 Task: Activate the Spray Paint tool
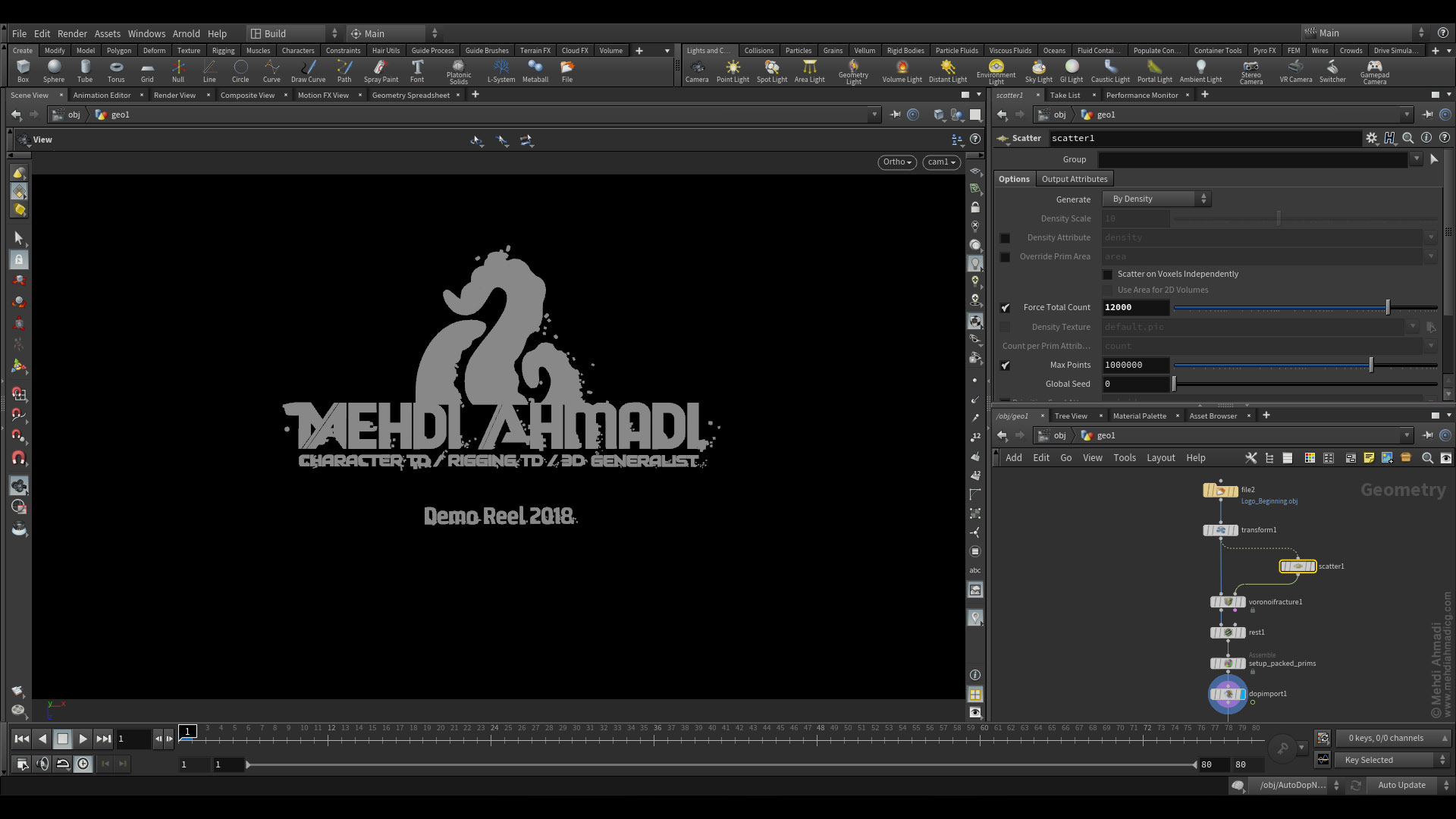[x=381, y=71]
